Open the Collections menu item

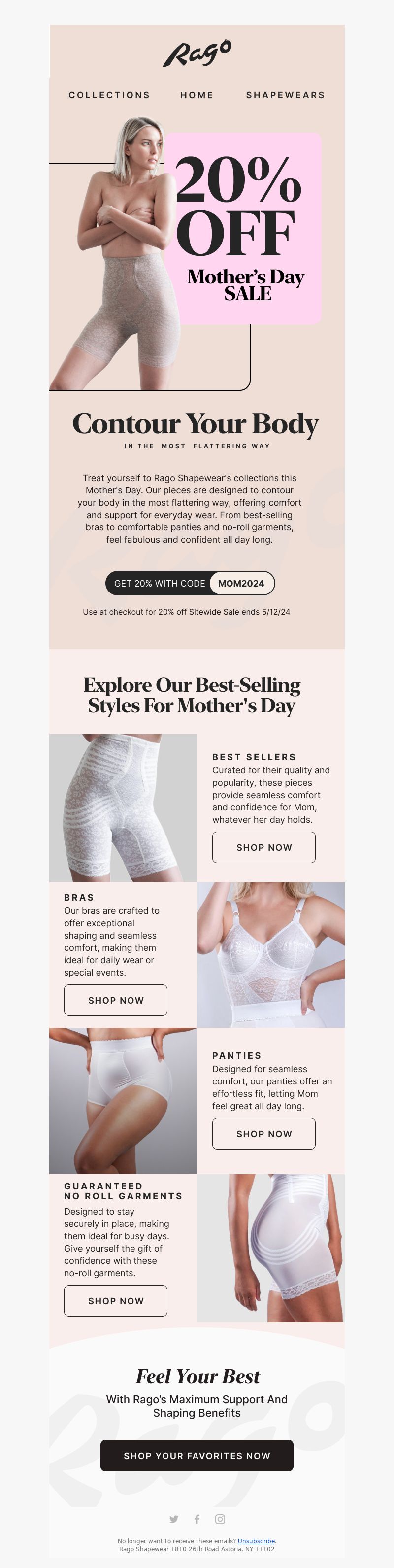tap(109, 95)
